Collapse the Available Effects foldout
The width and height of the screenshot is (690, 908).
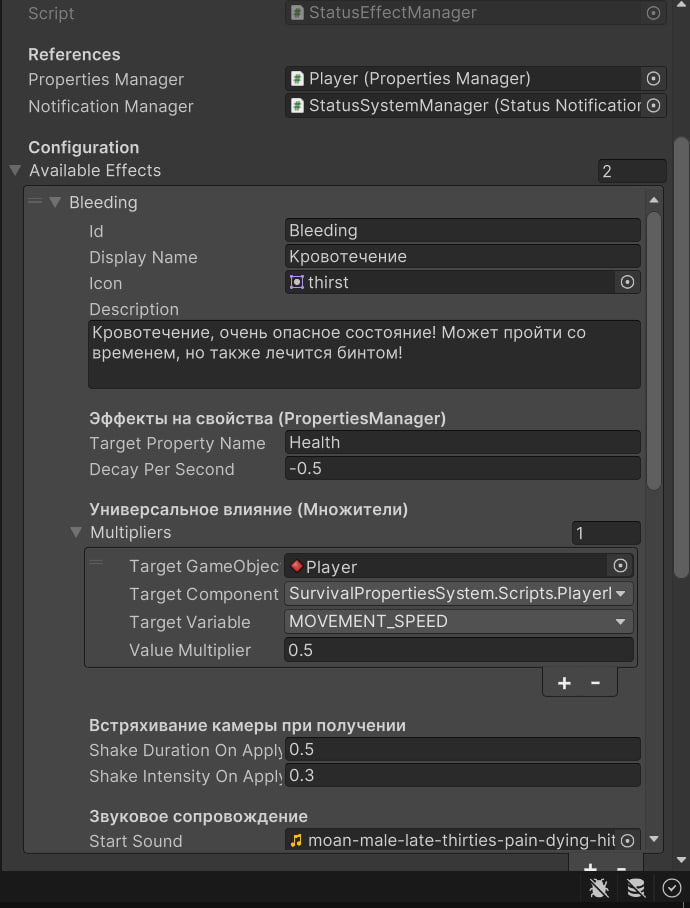coord(15,171)
